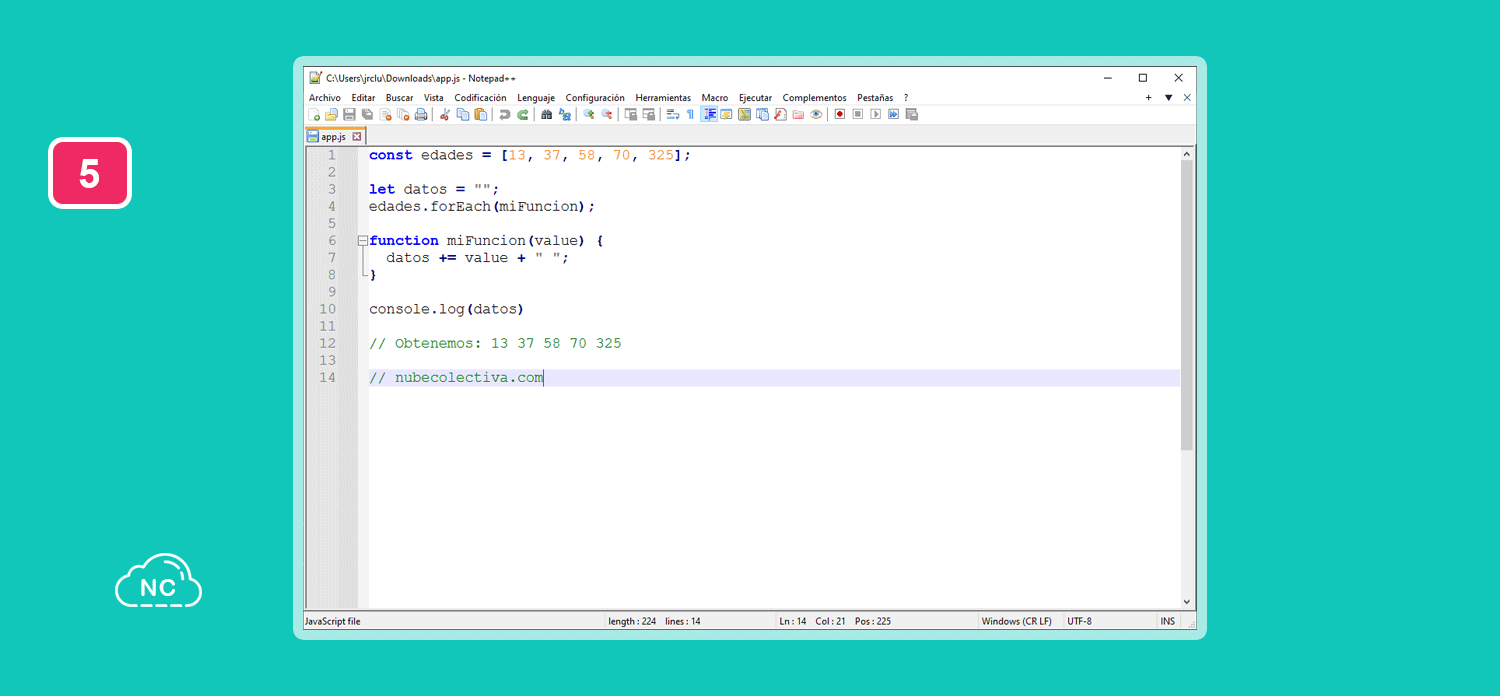Screen dimensions: 1500x696
Task: Open the tab list dropdown triangle
Action: pos(1168,98)
